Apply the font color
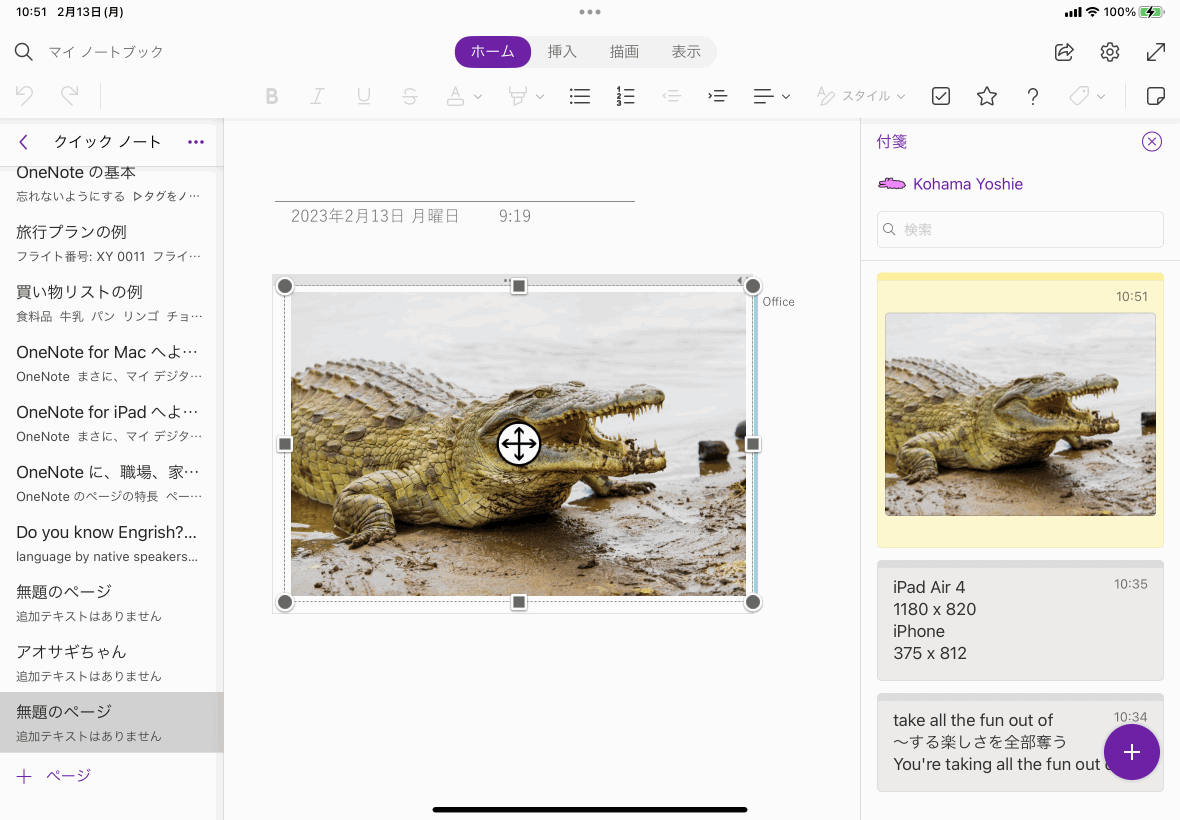The width and height of the screenshot is (1180, 820). tap(455, 96)
